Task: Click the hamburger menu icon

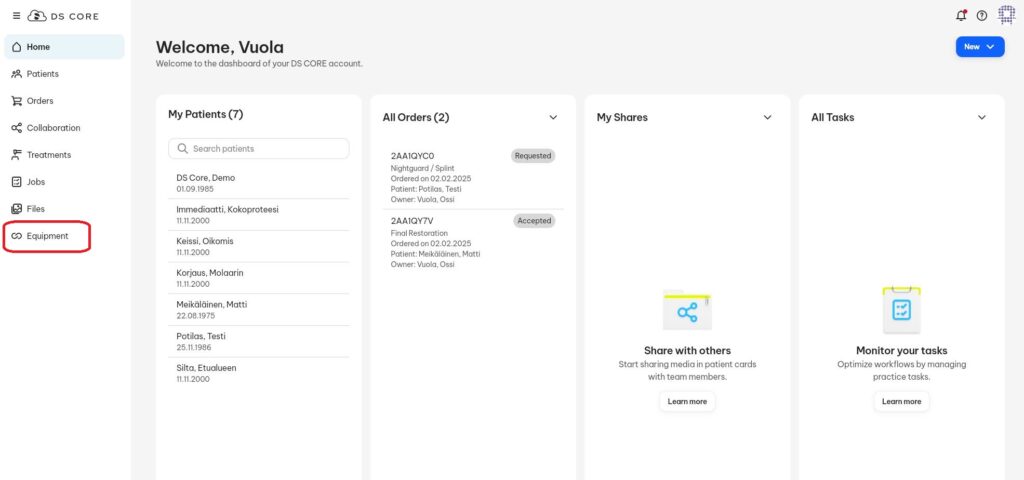Action: [x=16, y=16]
